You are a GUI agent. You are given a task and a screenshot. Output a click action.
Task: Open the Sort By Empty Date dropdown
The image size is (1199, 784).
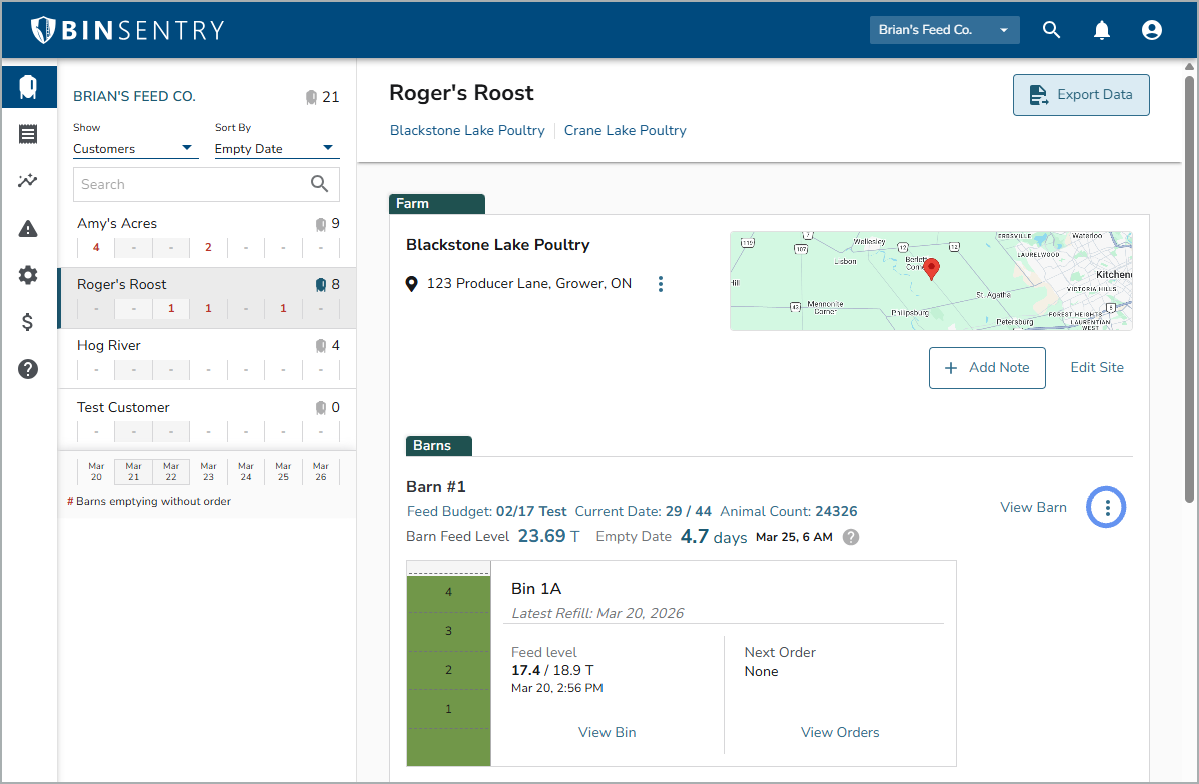click(276, 149)
